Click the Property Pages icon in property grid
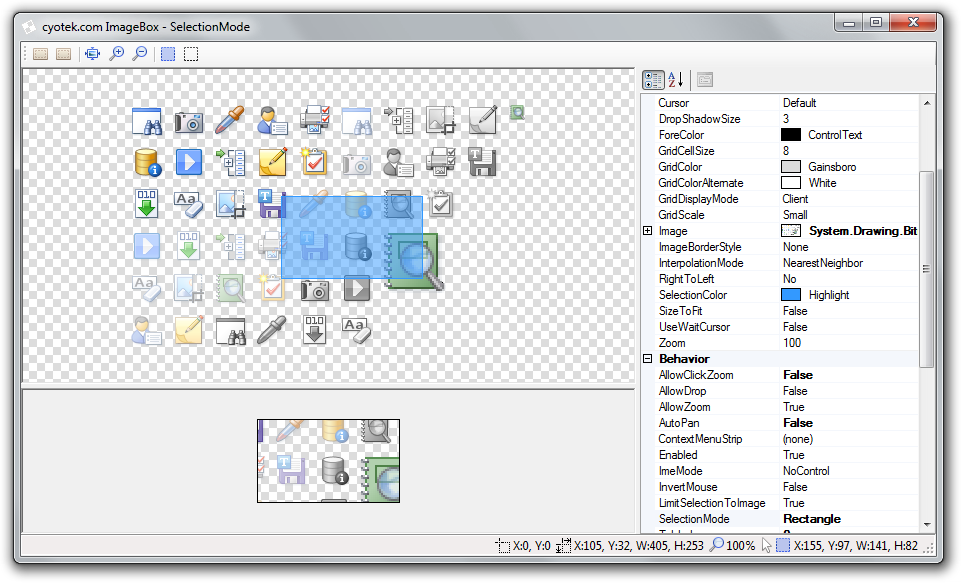 (705, 80)
